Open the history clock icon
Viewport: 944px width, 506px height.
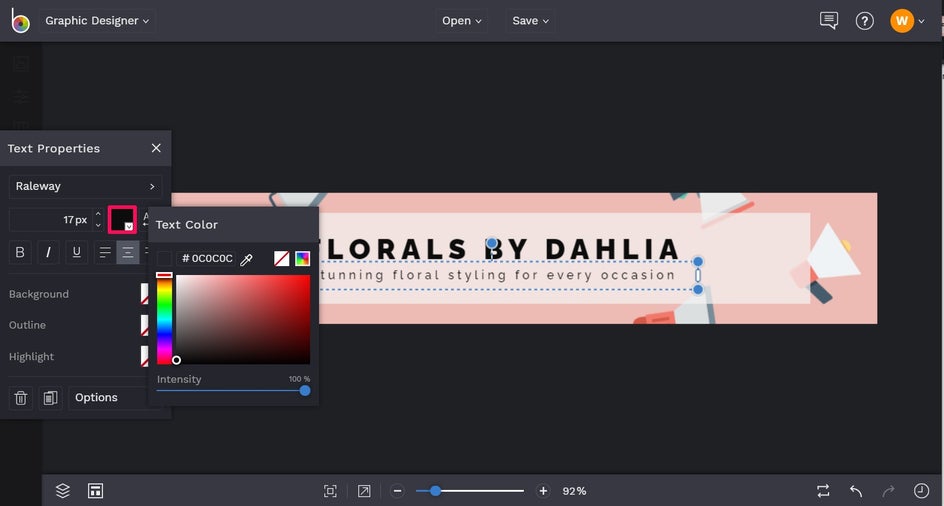[x=921, y=490]
